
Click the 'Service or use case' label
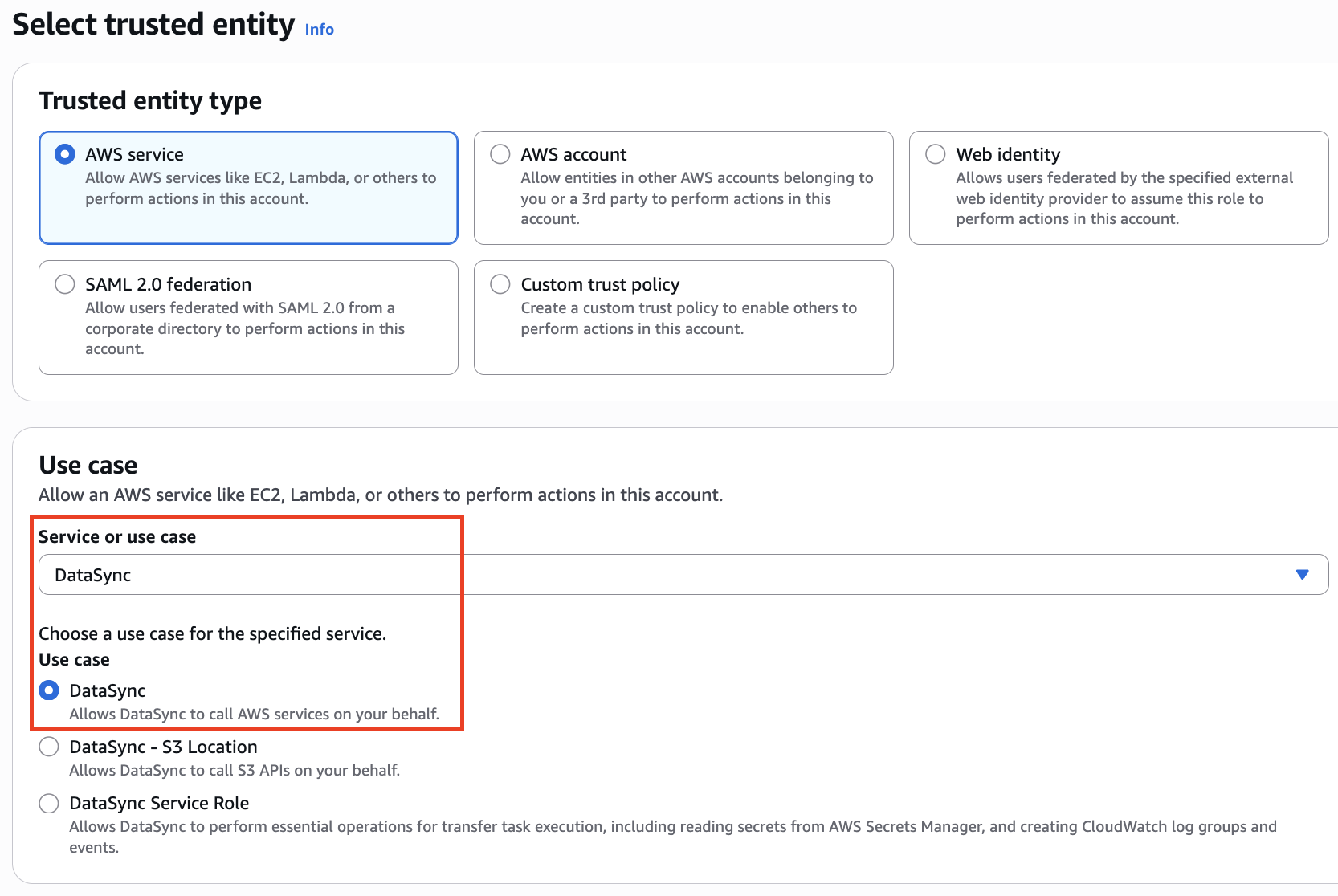coord(117,537)
